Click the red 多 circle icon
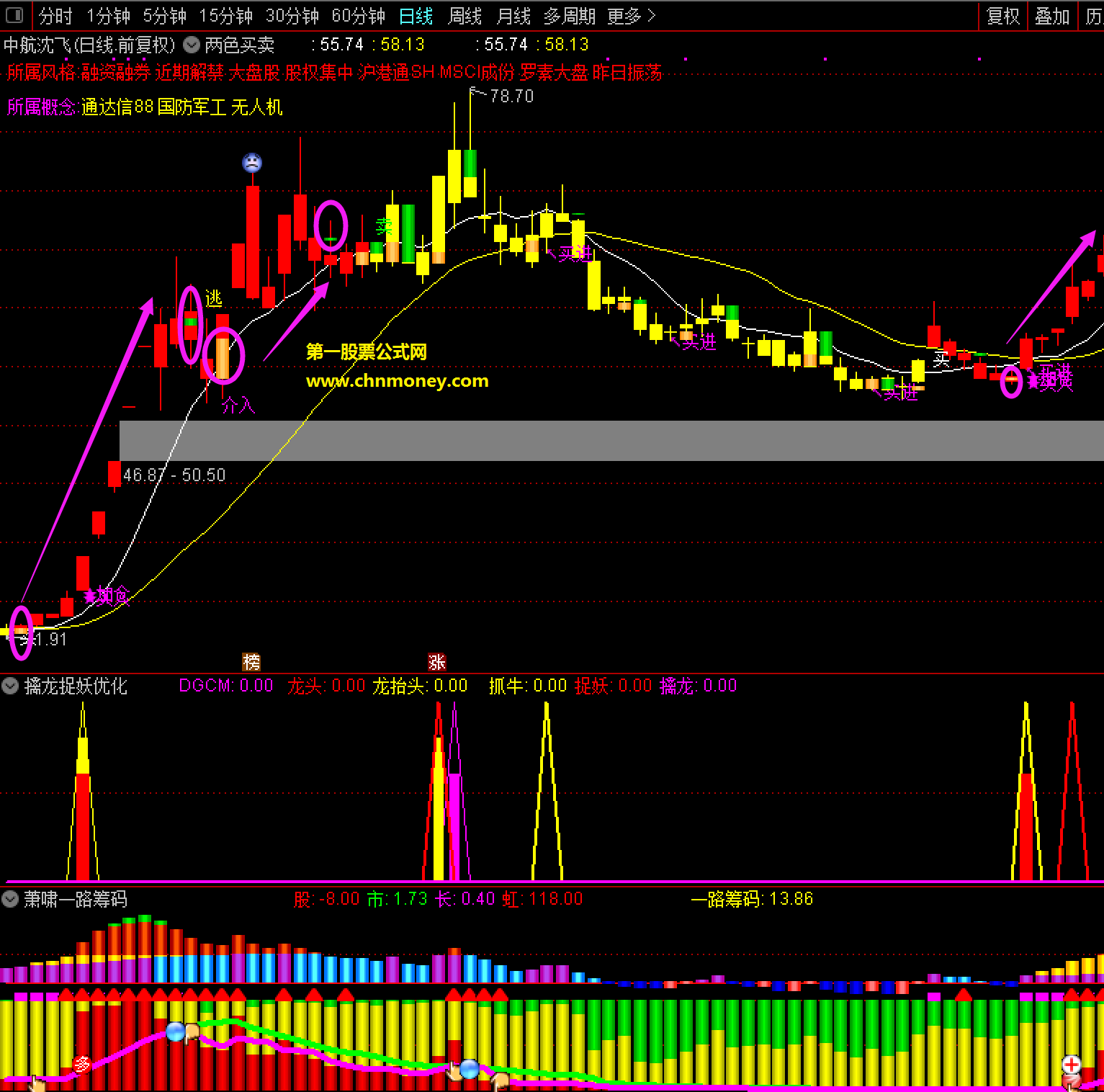Viewport: 1104px width, 1092px height. point(82,1063)
